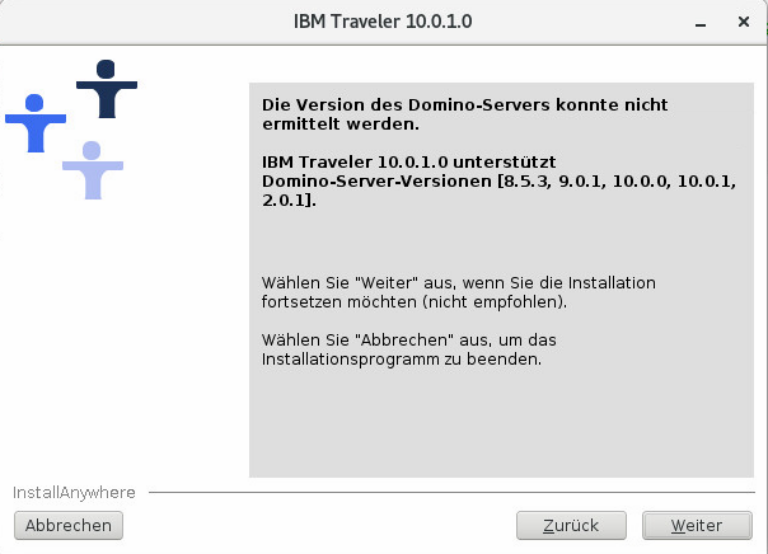This screenshot has width=768, height=554.
Task: Close the IBM Traveler installer window
Action: pyautogui.click(x=744, y=22)
